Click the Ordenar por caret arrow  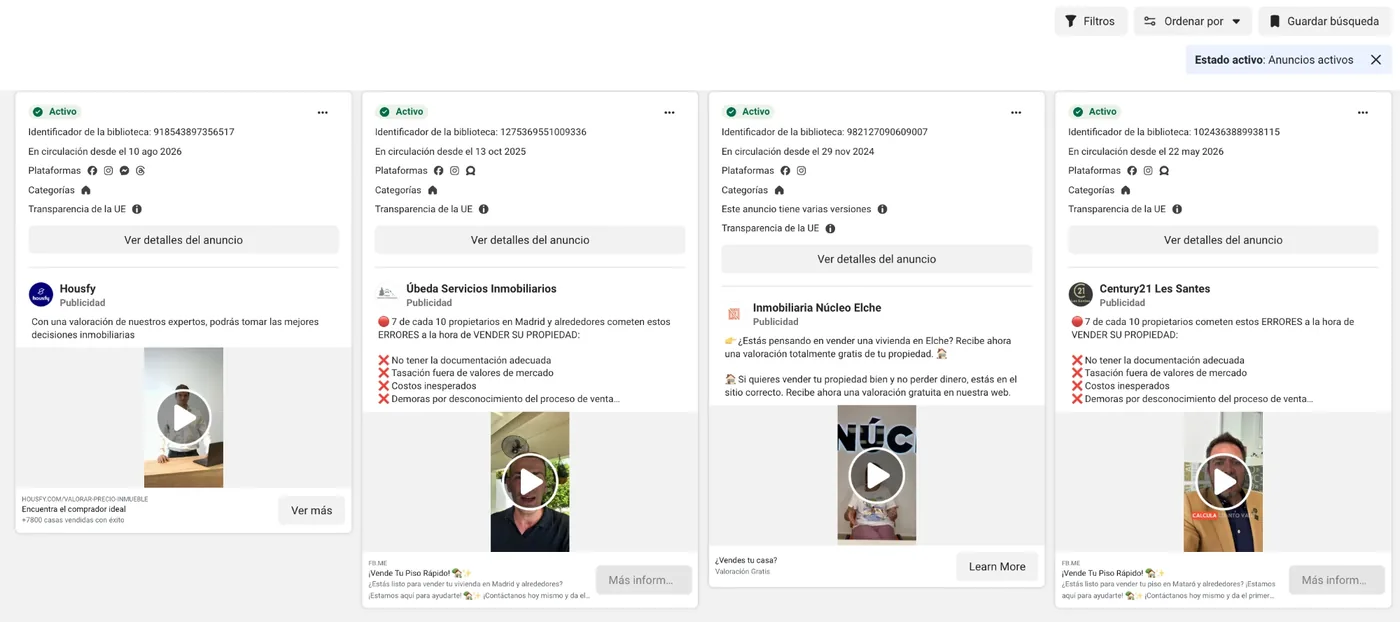[x=1236, y=22]
